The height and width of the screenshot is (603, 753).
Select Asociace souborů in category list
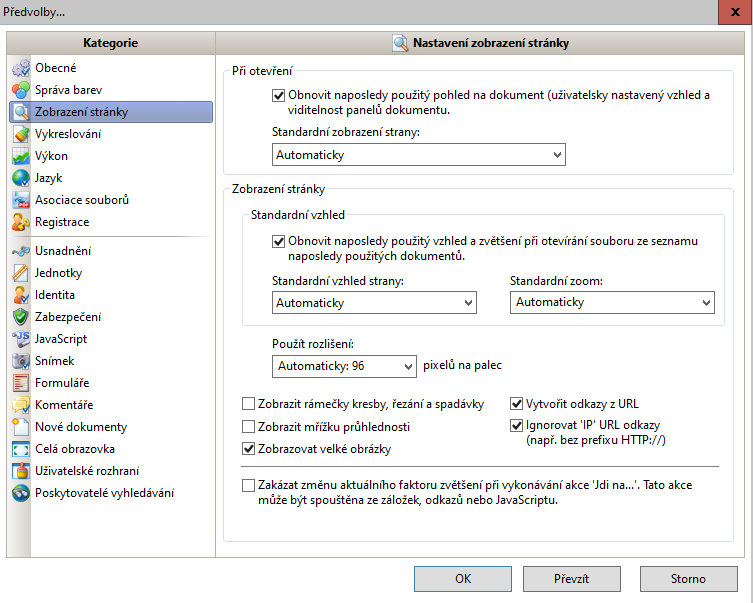pyautogui.click(x=82, y=200)
